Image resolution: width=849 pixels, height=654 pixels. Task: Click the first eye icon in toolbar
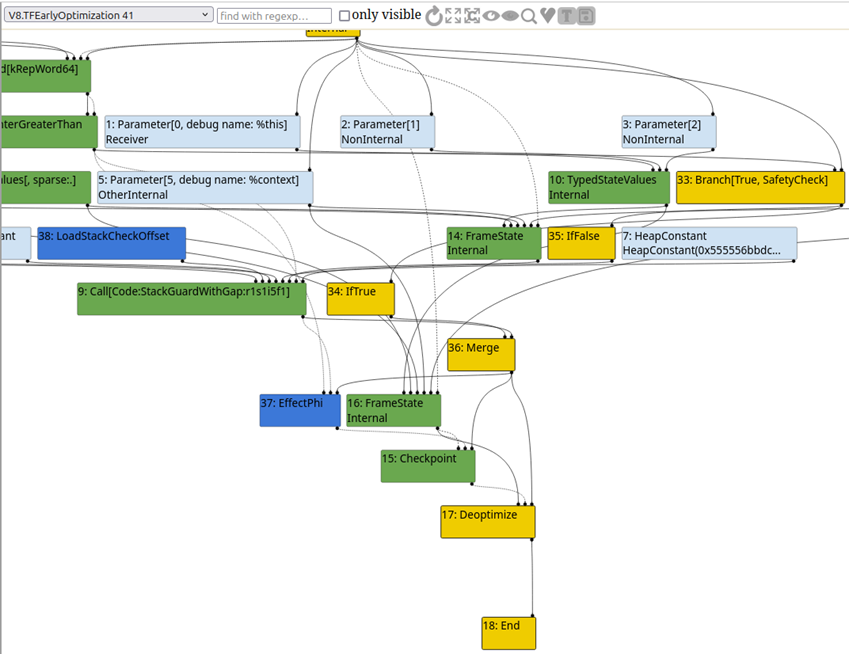(491, 16)
